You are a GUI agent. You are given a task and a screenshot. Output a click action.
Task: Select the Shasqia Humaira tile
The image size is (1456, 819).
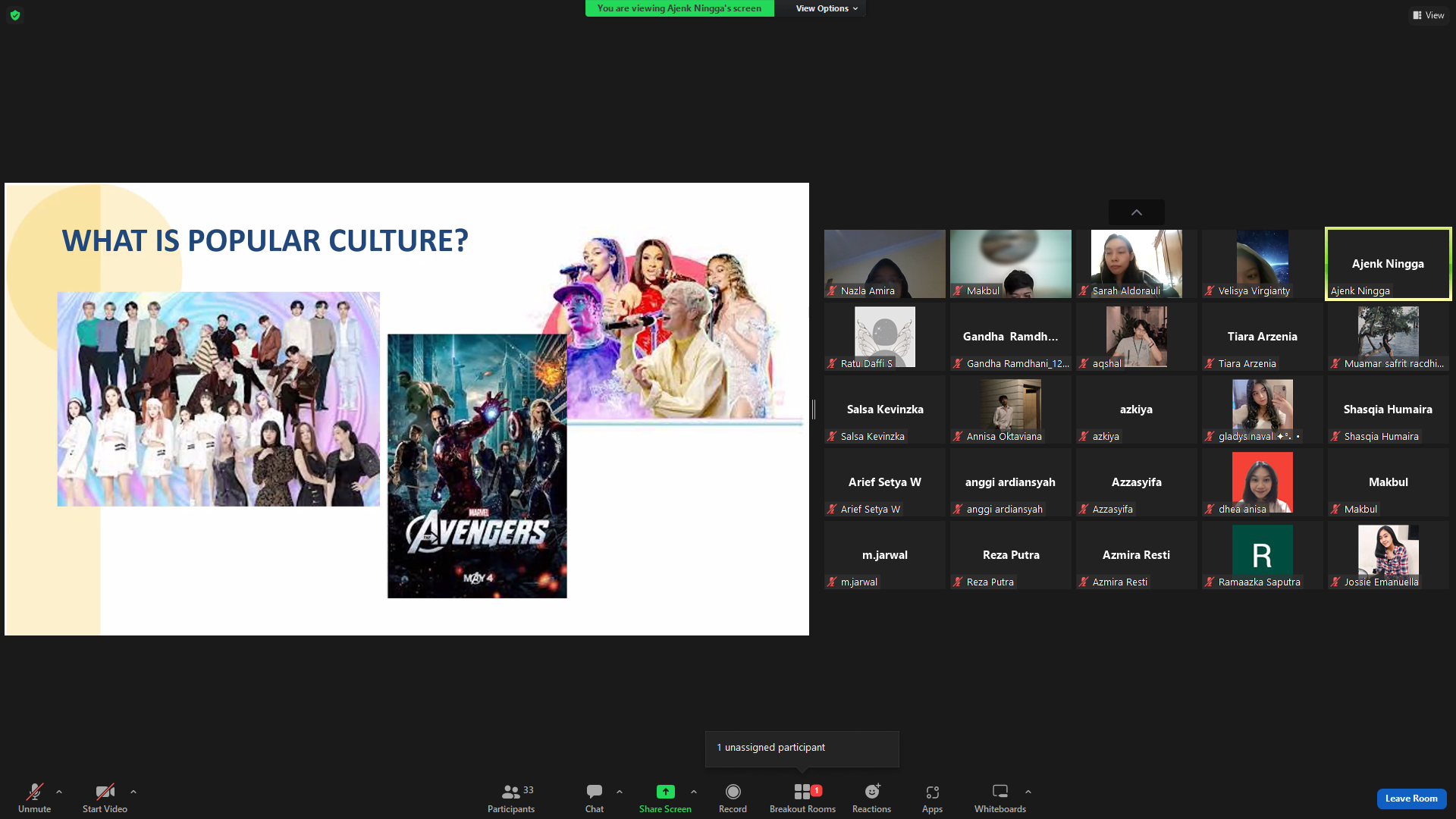[1389, 409]
